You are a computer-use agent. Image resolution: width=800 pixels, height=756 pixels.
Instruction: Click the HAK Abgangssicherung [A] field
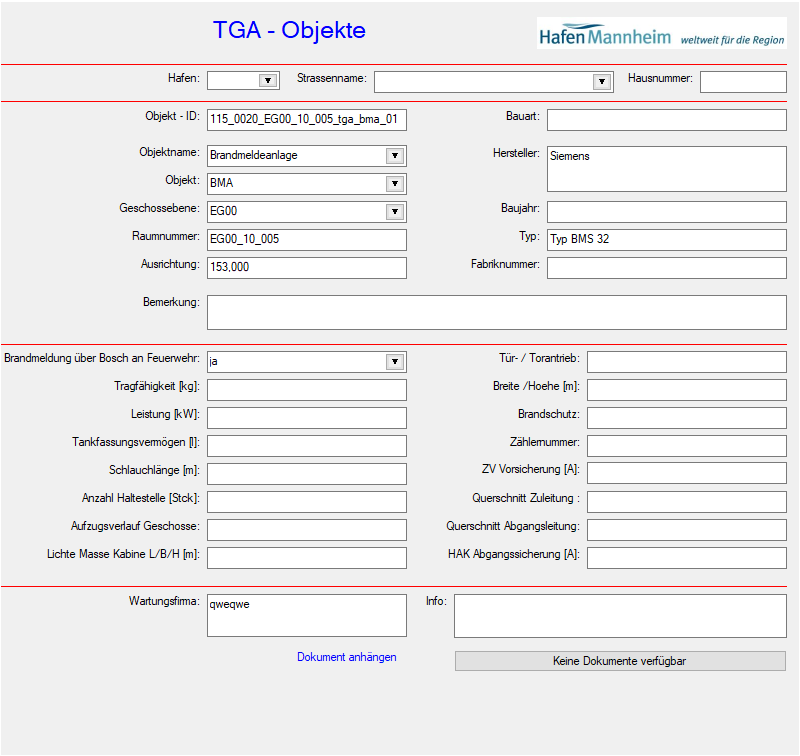pos(686,558)
